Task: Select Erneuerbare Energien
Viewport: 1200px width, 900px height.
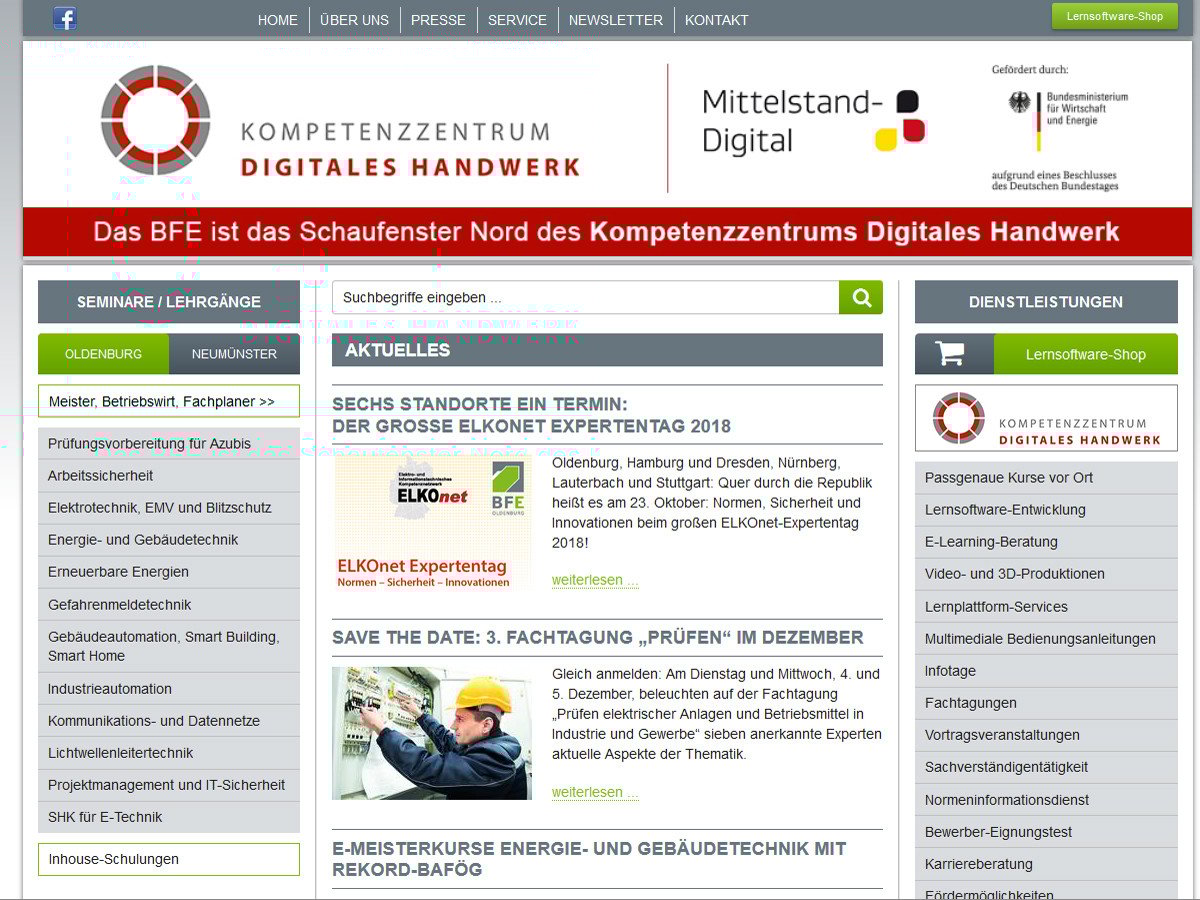Action: tap(169, 572)
